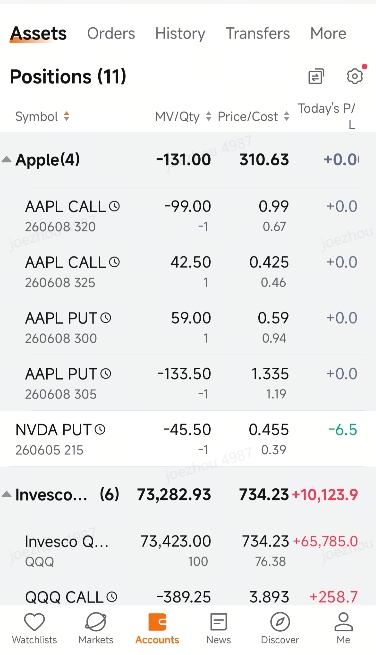376x655 pixels.
Task: Toggle sorting on Price/Cost column
Action: click(x=254, y=117)
